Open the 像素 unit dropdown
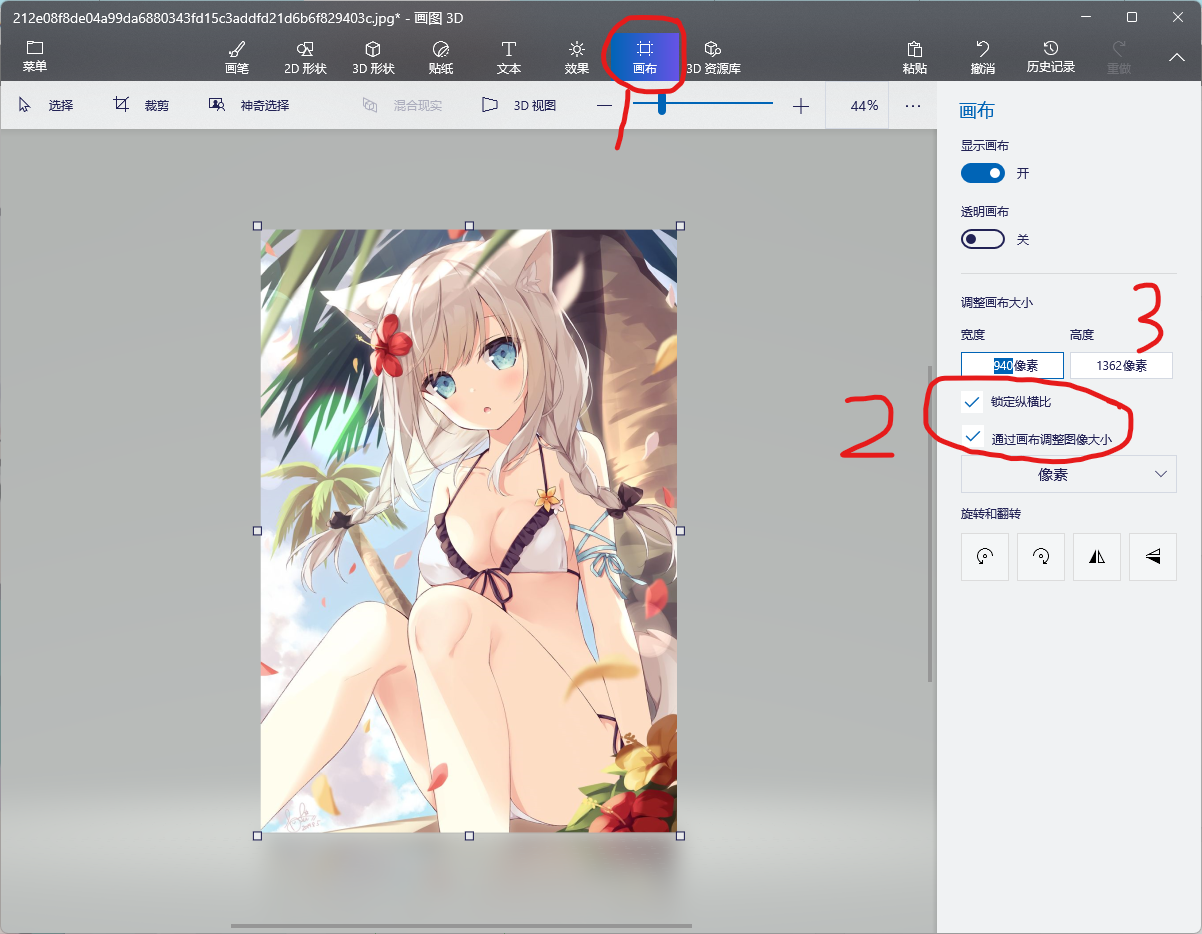1202x934 pixels. point(1068,474)
